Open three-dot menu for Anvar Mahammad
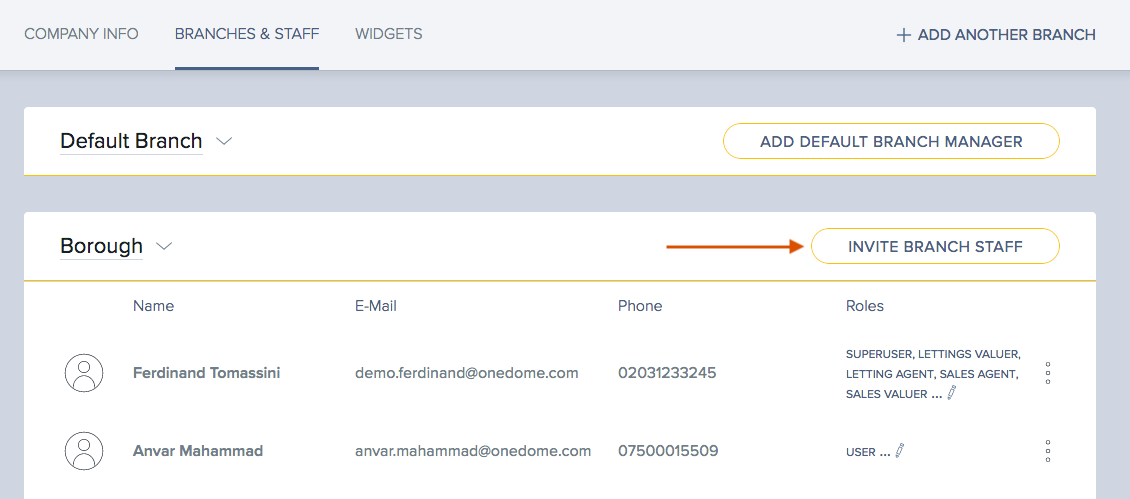The image size is (1130, 499). [1048, 451]
